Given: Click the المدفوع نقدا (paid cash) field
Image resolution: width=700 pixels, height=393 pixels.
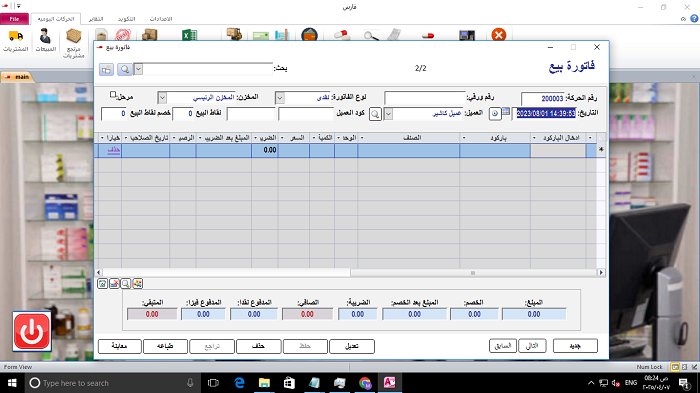Looking at the screenshot, I should [x=254, y=314].
